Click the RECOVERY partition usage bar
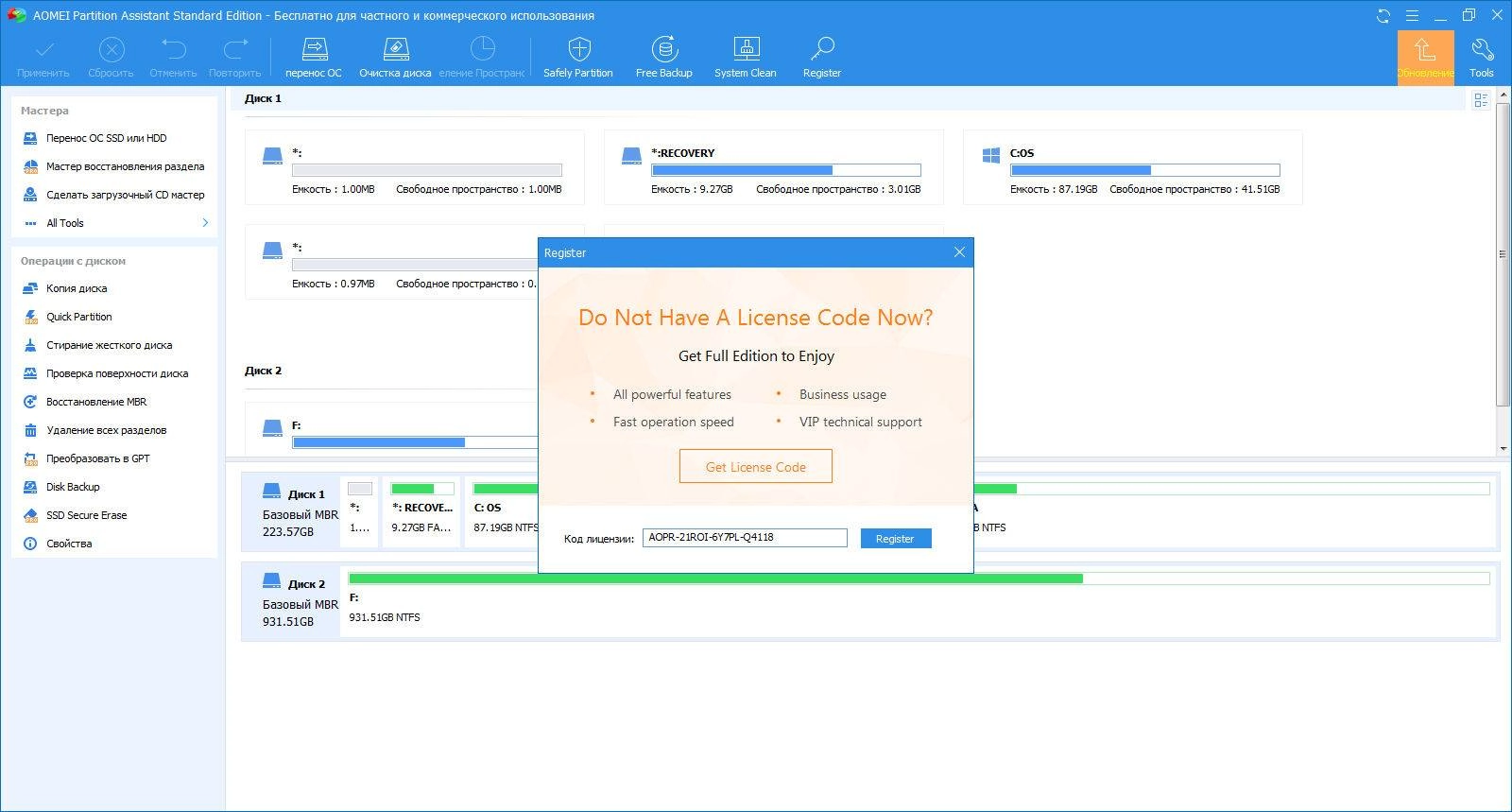The width and height of the screenshot is (1512, 812). pyautogui.click(x=785, y=170)
